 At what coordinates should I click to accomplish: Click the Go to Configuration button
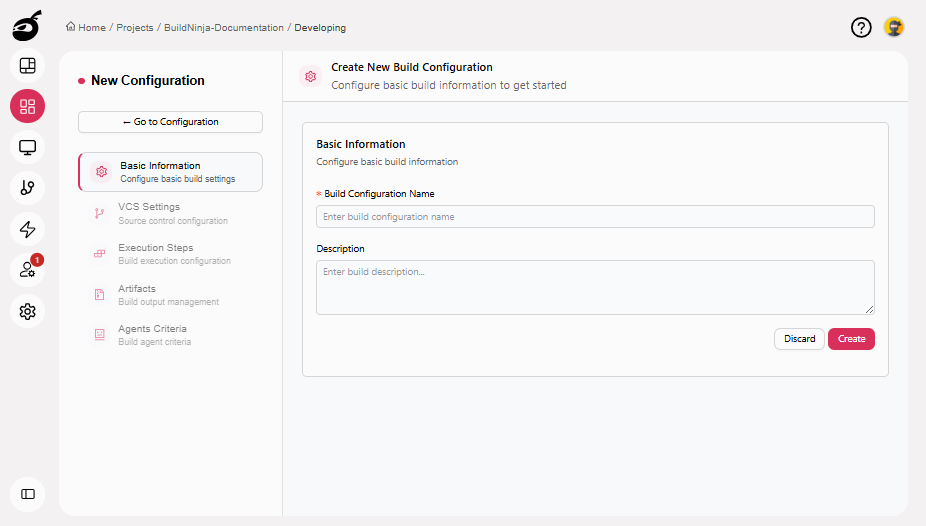(x=170, y=122)
